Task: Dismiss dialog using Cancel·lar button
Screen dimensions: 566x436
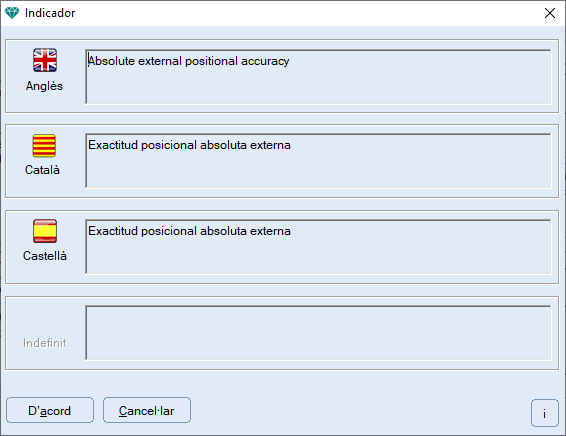Action: [x=147, y=410]
